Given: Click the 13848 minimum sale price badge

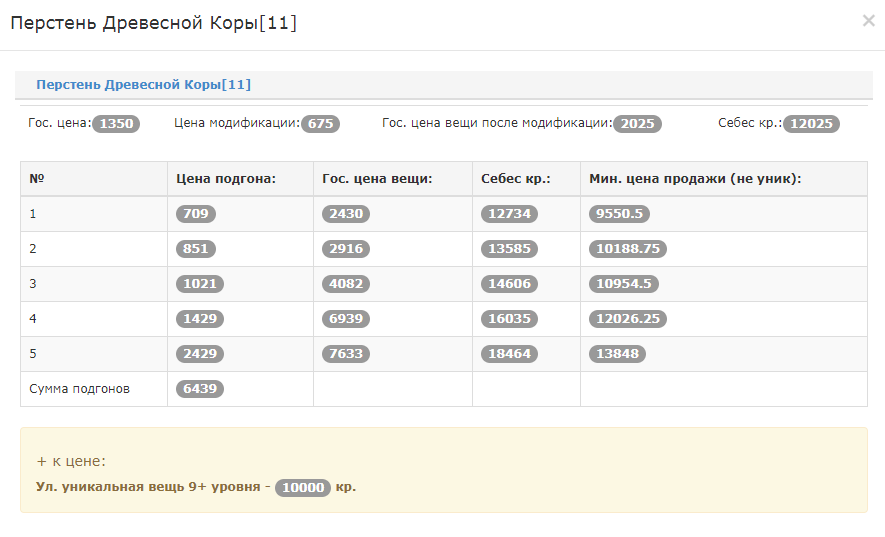Looking at the screenshot, I should coord(617,354).
